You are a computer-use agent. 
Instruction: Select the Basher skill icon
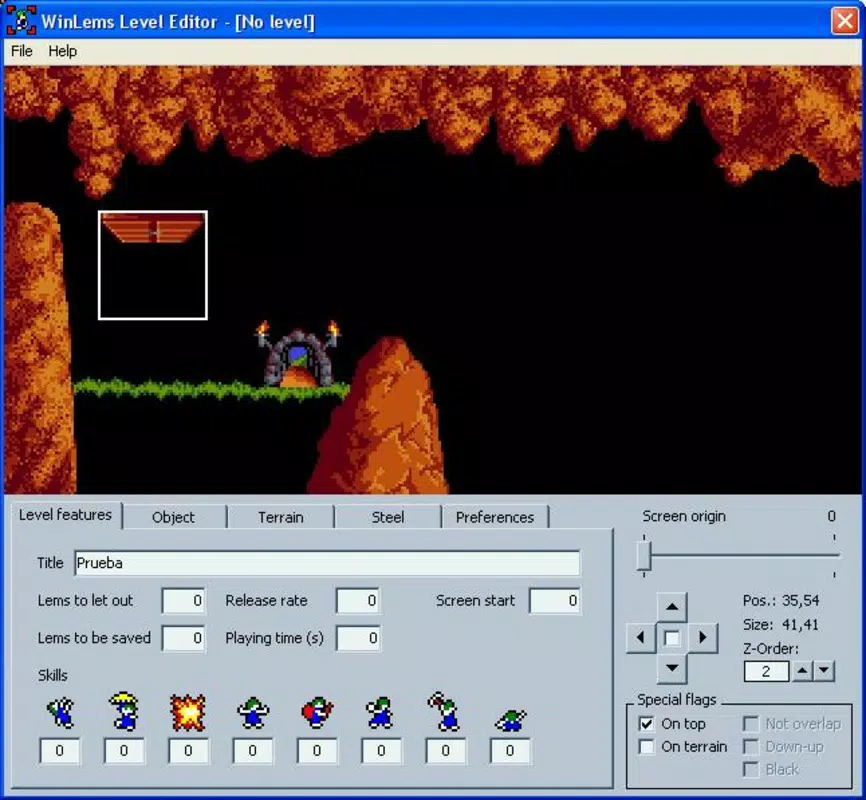pyautogui.click(x=381, y=712)
